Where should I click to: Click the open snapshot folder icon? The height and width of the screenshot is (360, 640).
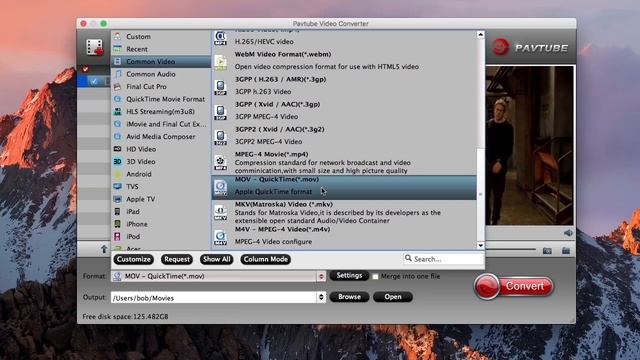[566, 251]
